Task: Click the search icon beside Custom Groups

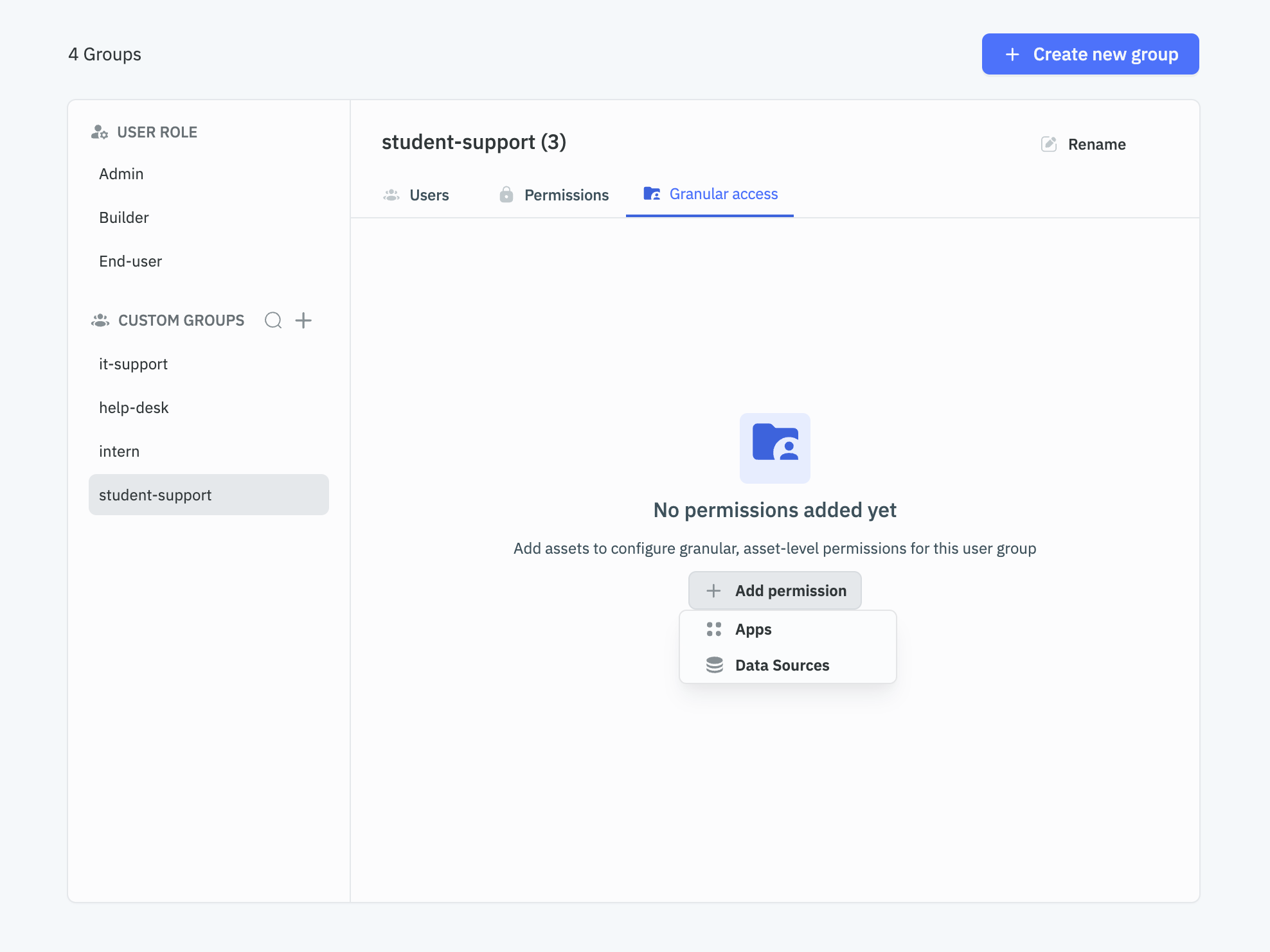Action: (x=273, y=320)
